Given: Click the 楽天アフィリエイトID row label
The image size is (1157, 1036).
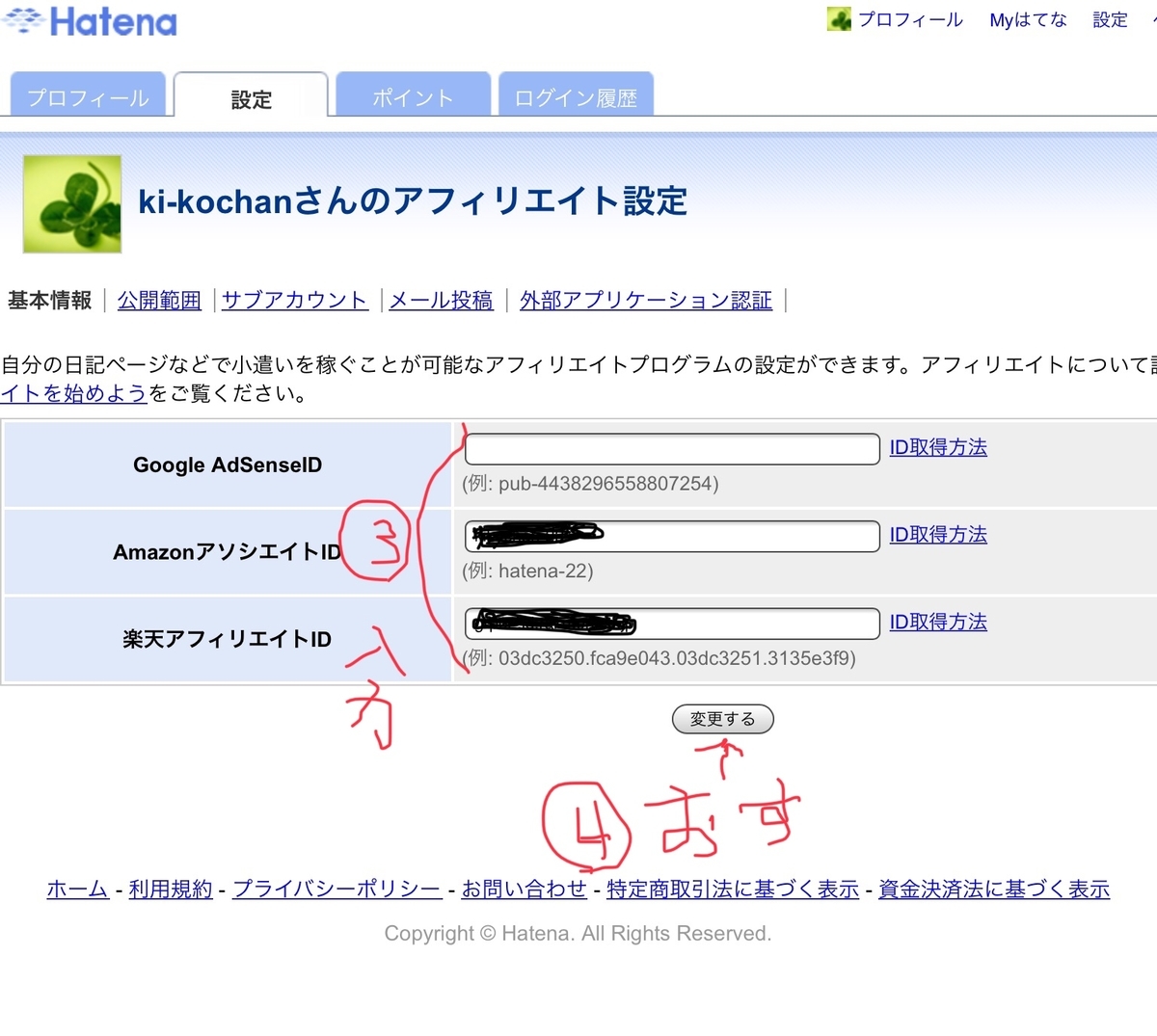Looking at the screenshot, I should [x=228, y=639].
